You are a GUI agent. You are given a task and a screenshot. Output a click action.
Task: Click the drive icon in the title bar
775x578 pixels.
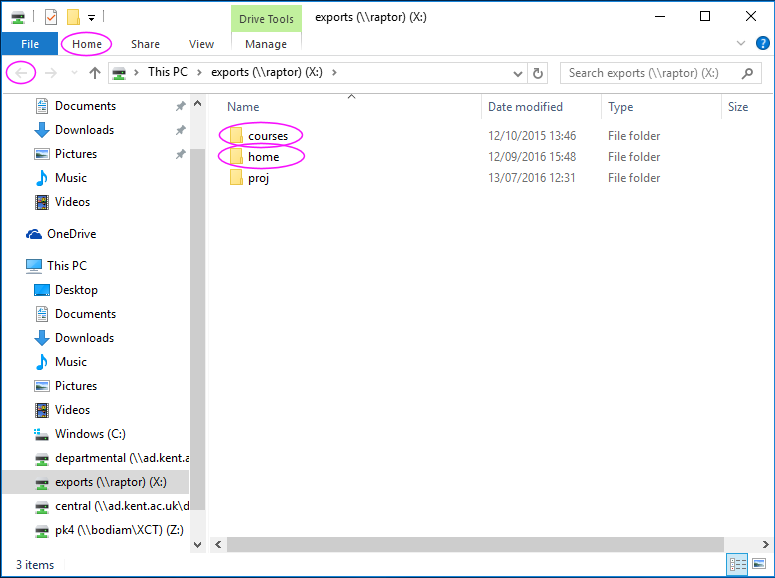click(18, 18)
